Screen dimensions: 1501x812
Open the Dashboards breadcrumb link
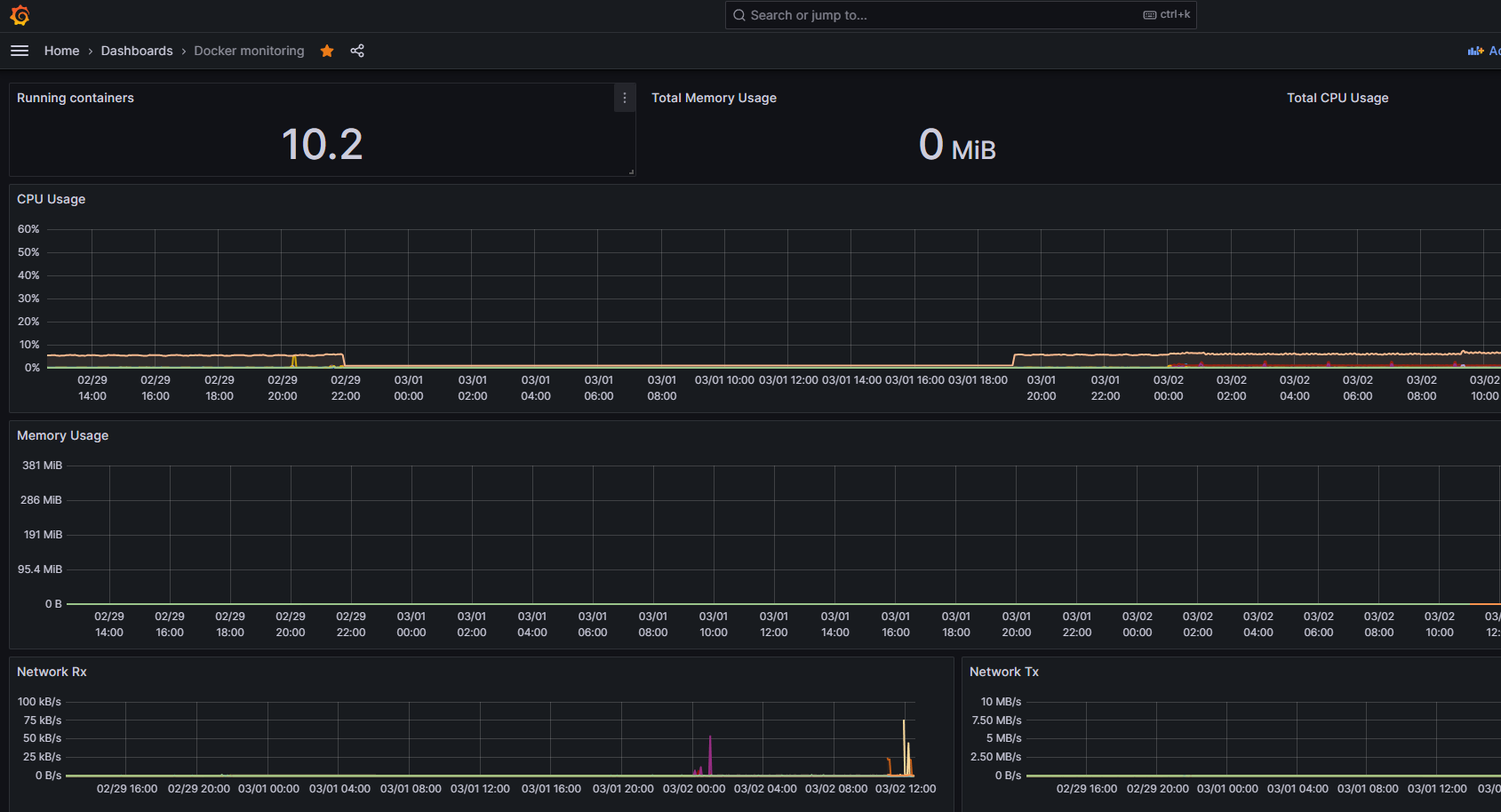[x=137, y=51]
